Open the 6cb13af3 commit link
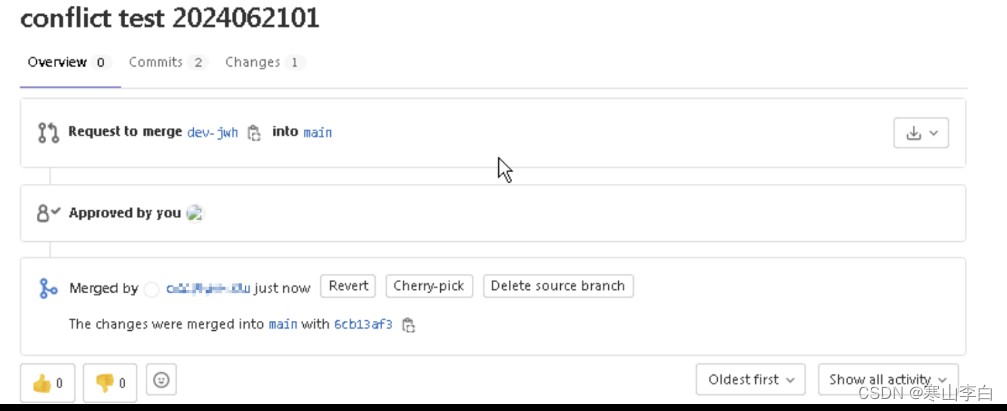 click(363, 324)
